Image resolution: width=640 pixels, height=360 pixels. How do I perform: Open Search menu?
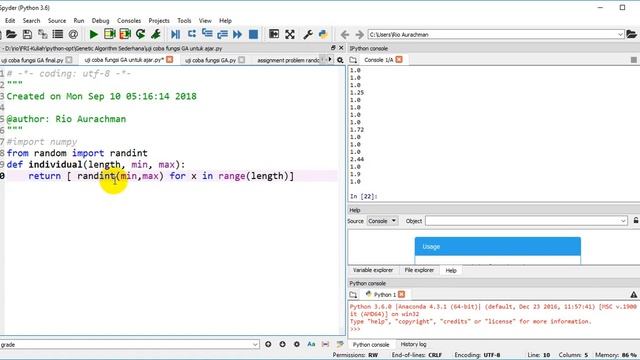pos(31,20)
